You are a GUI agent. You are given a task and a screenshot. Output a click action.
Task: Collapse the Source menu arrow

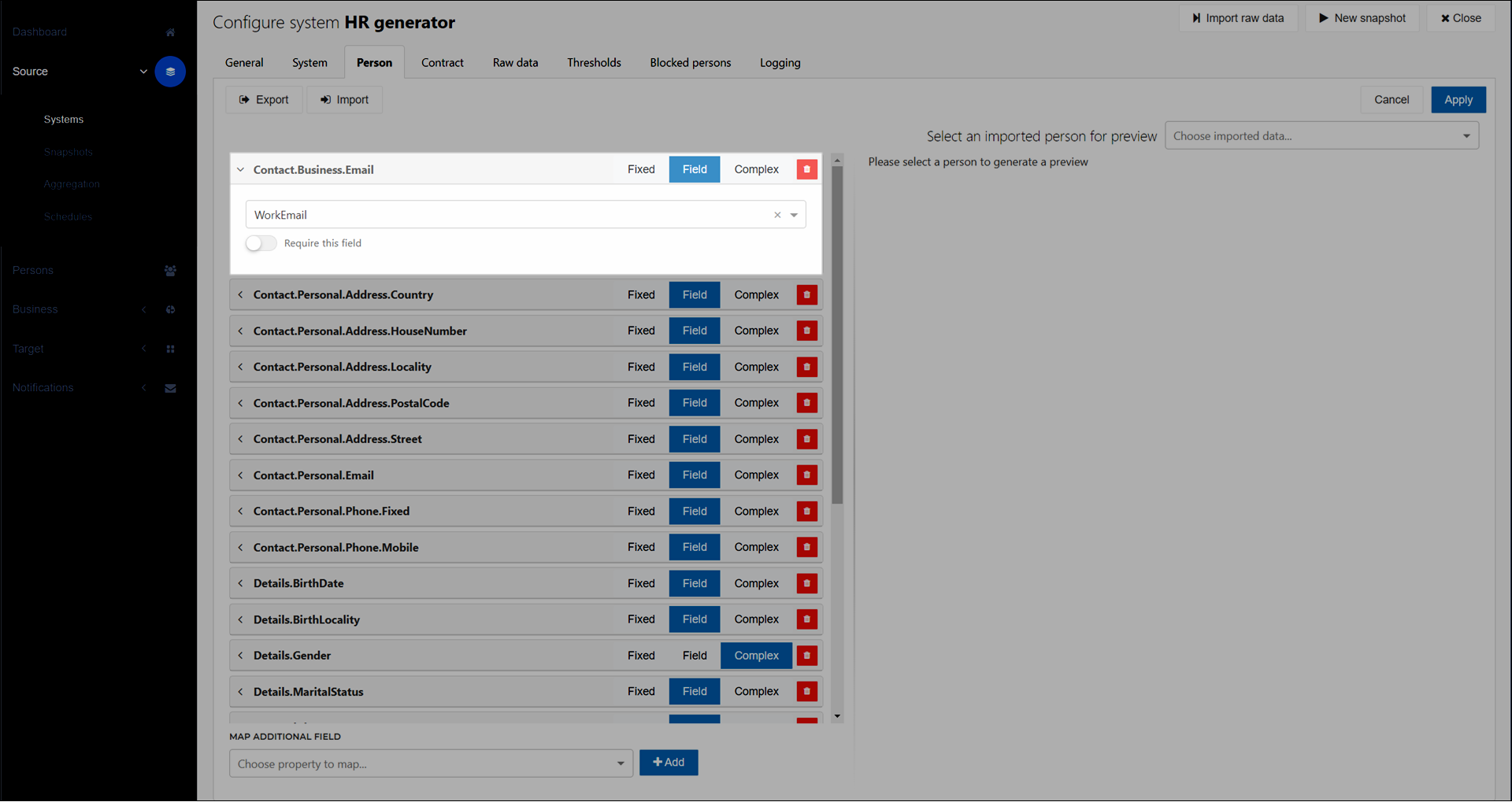point(143,72)
